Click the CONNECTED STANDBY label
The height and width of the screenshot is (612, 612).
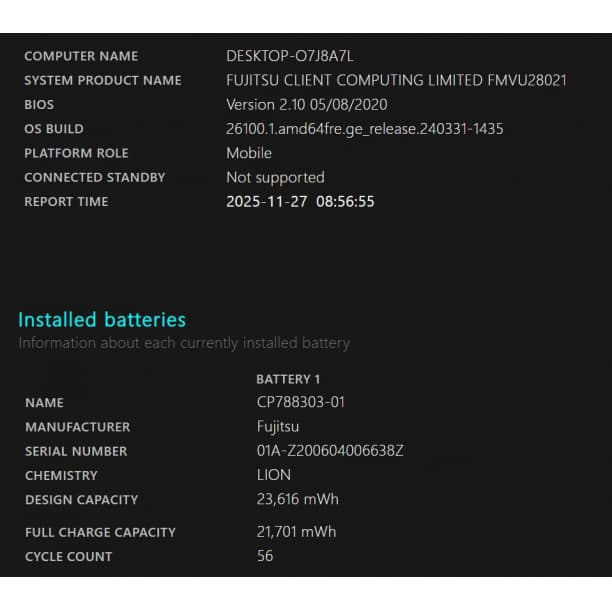(95, 177)
